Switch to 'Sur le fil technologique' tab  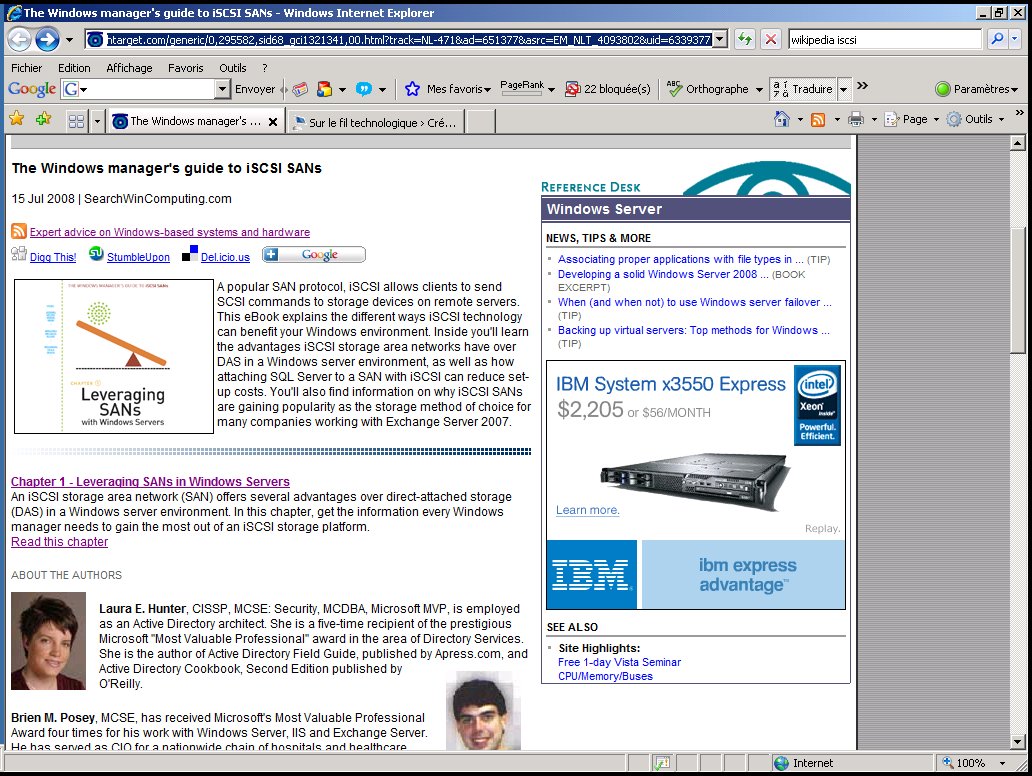pyautogui.click(x=375, y=122)
